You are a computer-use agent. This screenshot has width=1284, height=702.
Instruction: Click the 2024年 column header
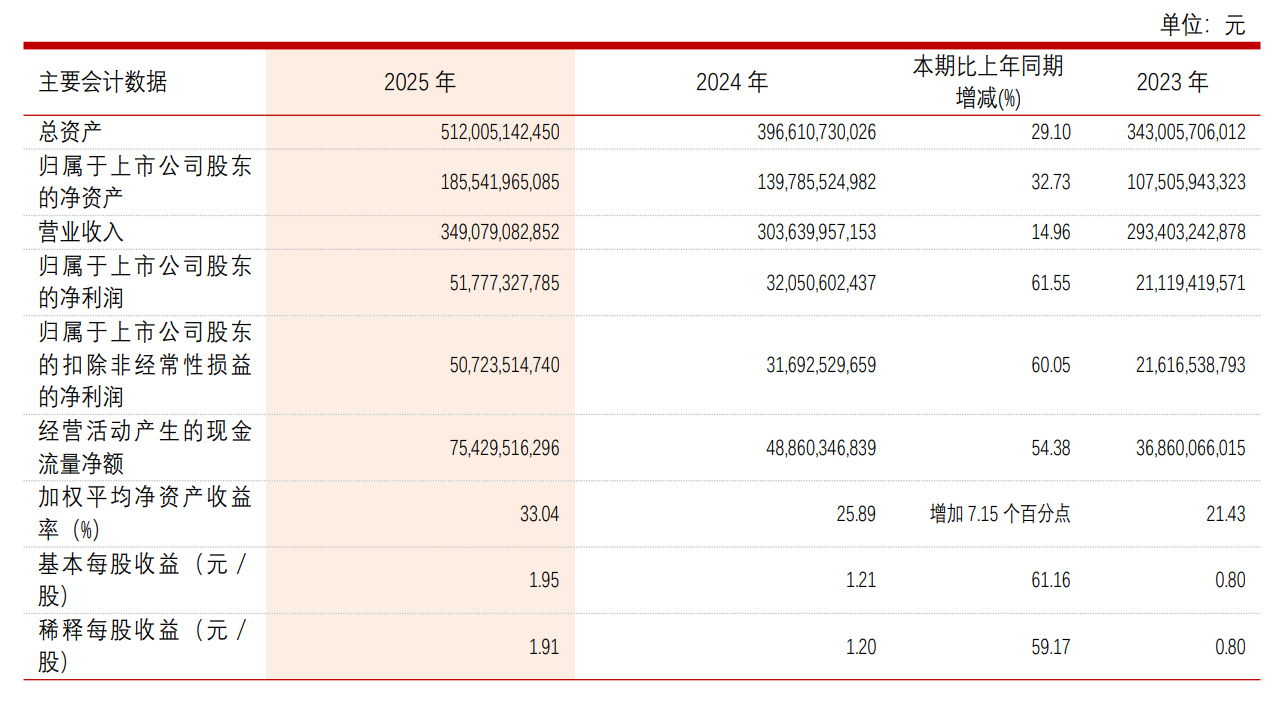(x=732, y=83)
